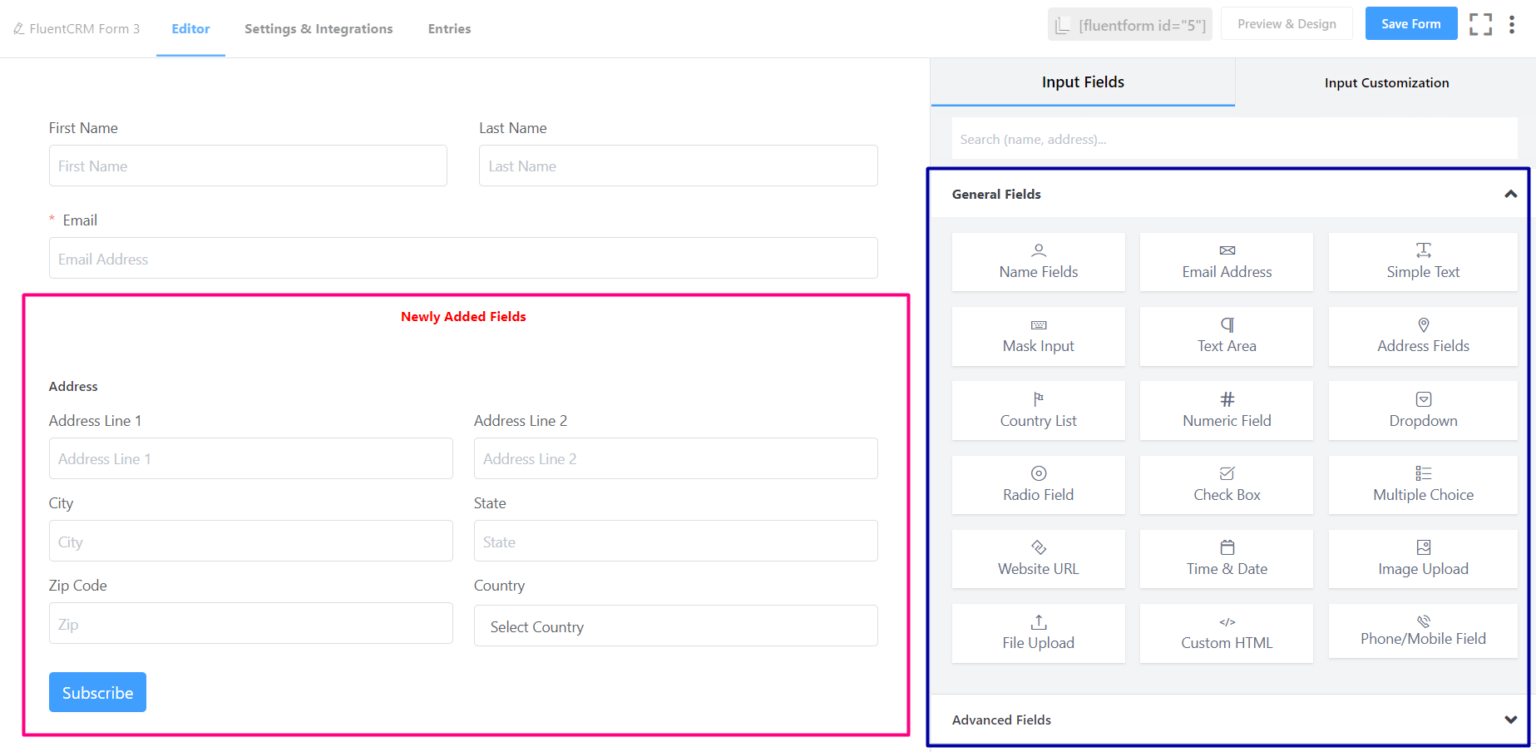This screenshot has width=1536, height=752.
Task: Add a Country List field
Action: click(x=1038, y=410)
